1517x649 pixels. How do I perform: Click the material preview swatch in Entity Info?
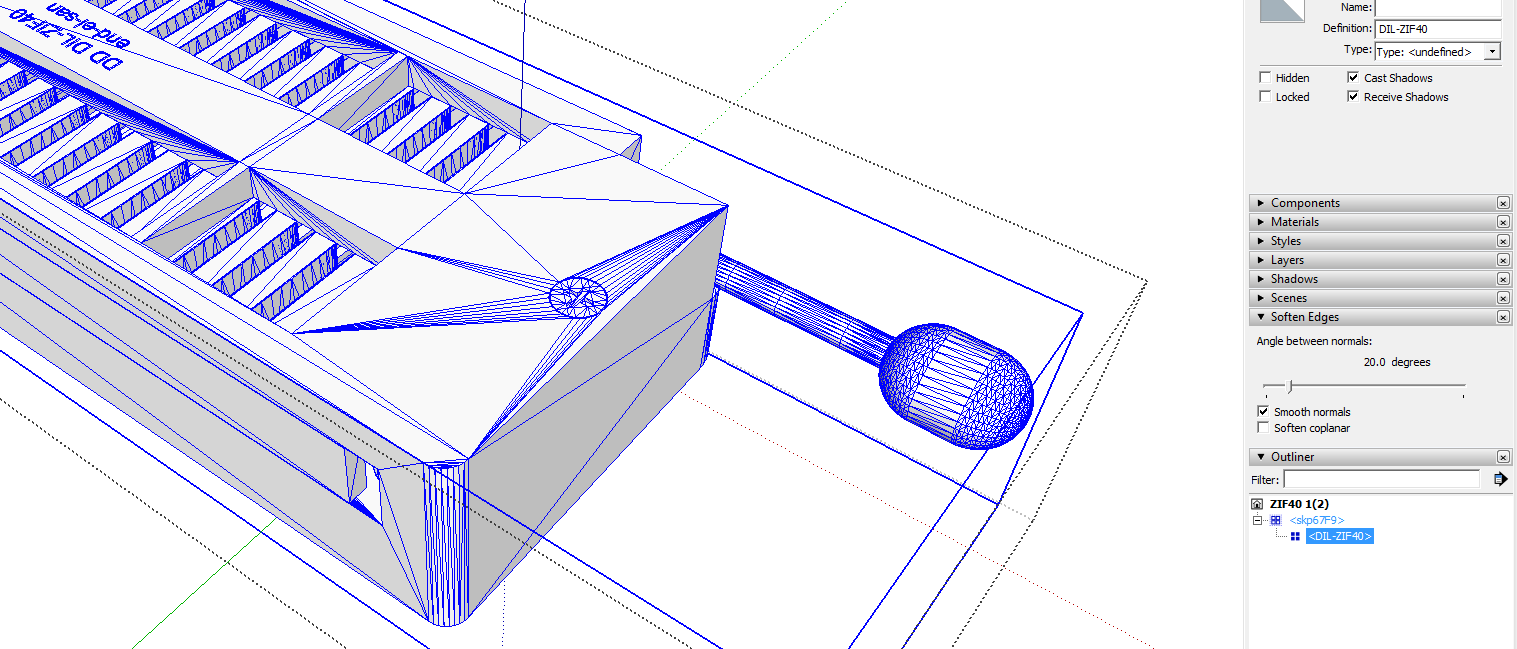pyautogui.click(x=1282, y=10)
